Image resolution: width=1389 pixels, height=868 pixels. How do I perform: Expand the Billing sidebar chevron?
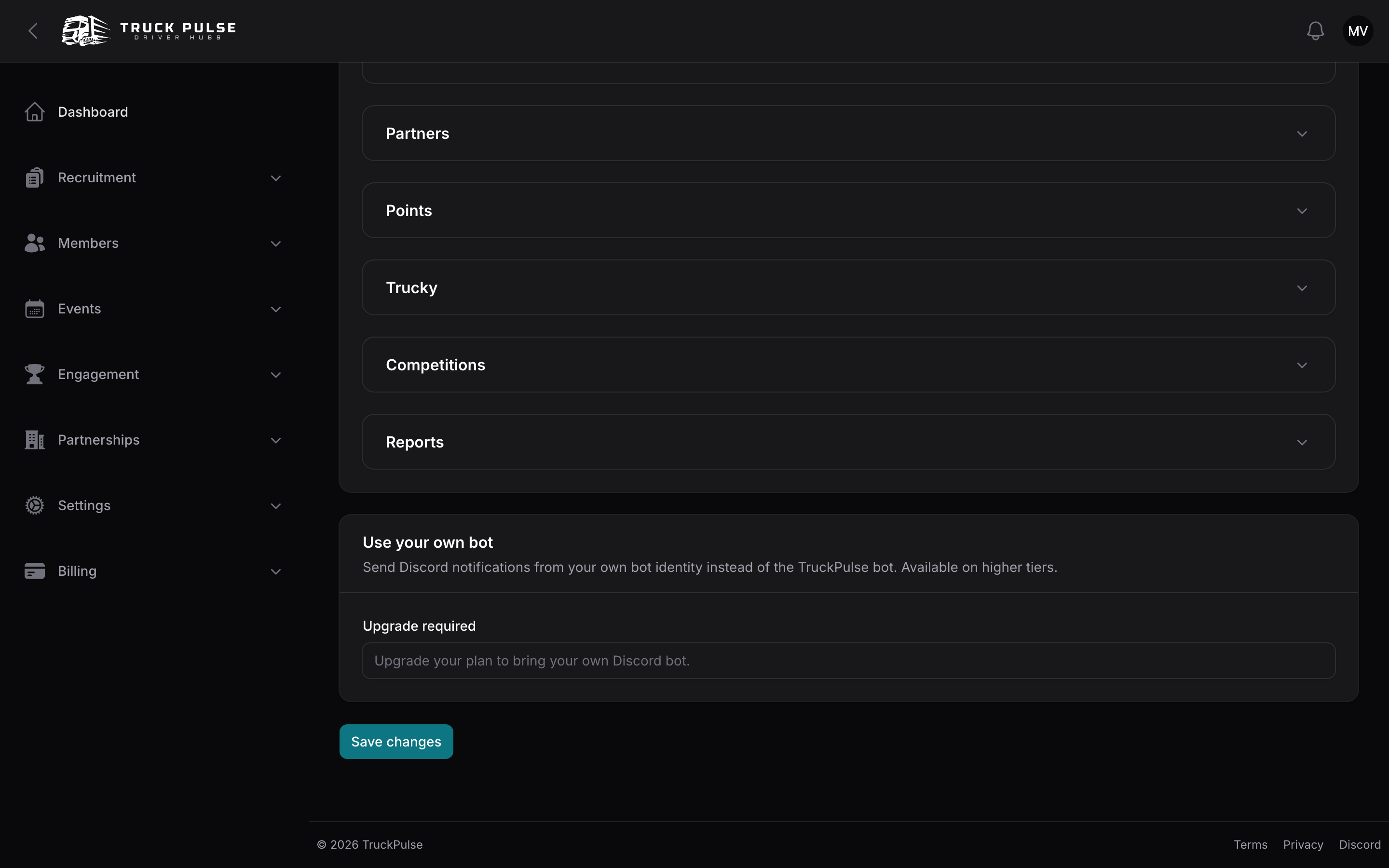(275, 572)
